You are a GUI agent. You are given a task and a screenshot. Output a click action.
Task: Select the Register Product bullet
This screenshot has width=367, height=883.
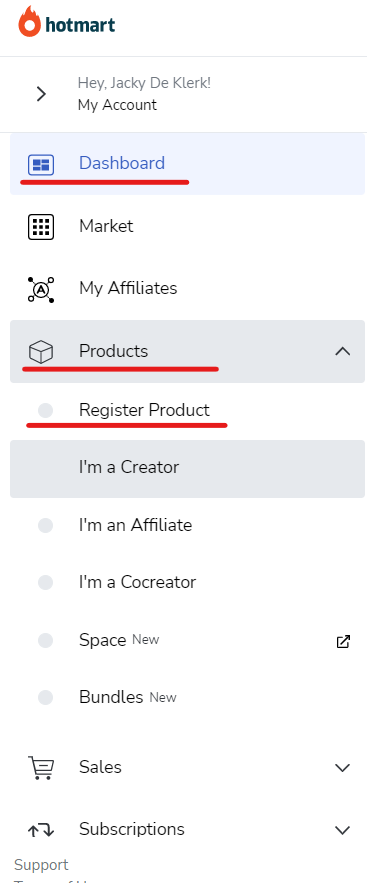click(46, 411)
